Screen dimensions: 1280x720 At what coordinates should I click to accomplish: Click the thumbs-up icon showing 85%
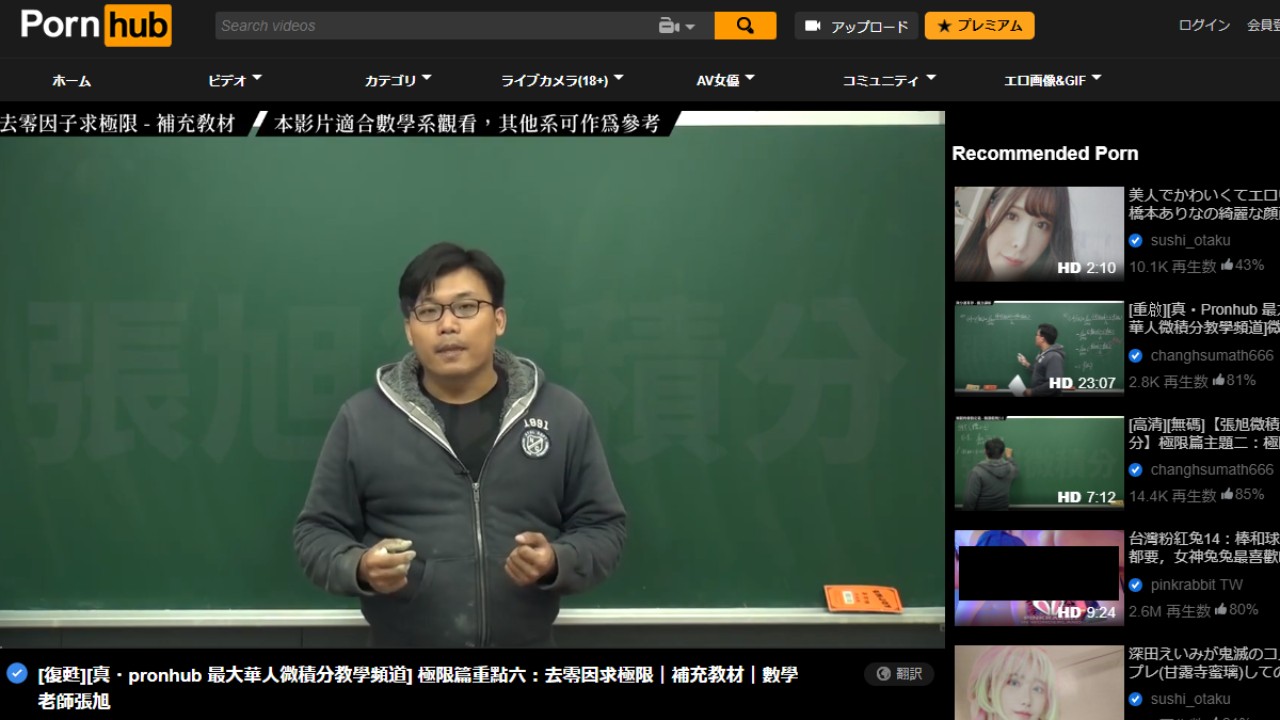pyautogui.click(x=1227, y=494)
